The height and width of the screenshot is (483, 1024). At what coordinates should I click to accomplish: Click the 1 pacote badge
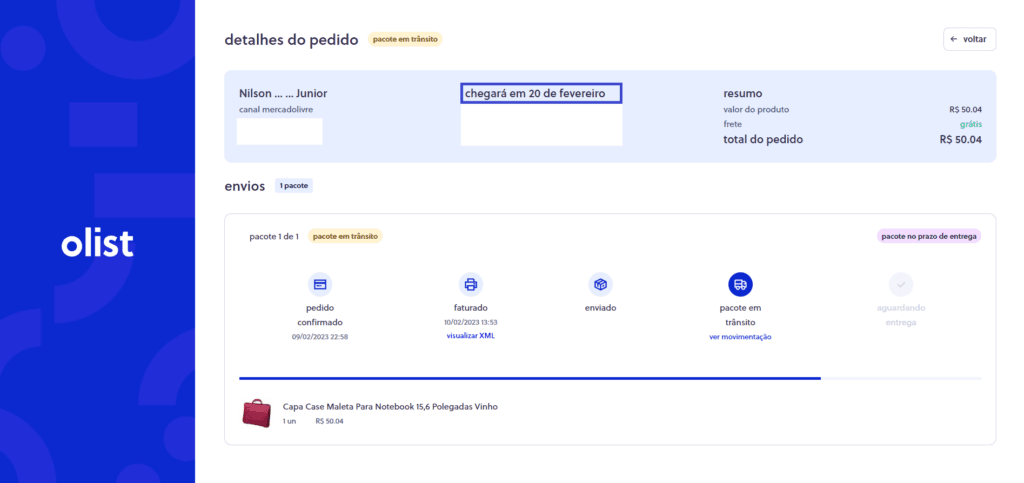coord(294,186)
